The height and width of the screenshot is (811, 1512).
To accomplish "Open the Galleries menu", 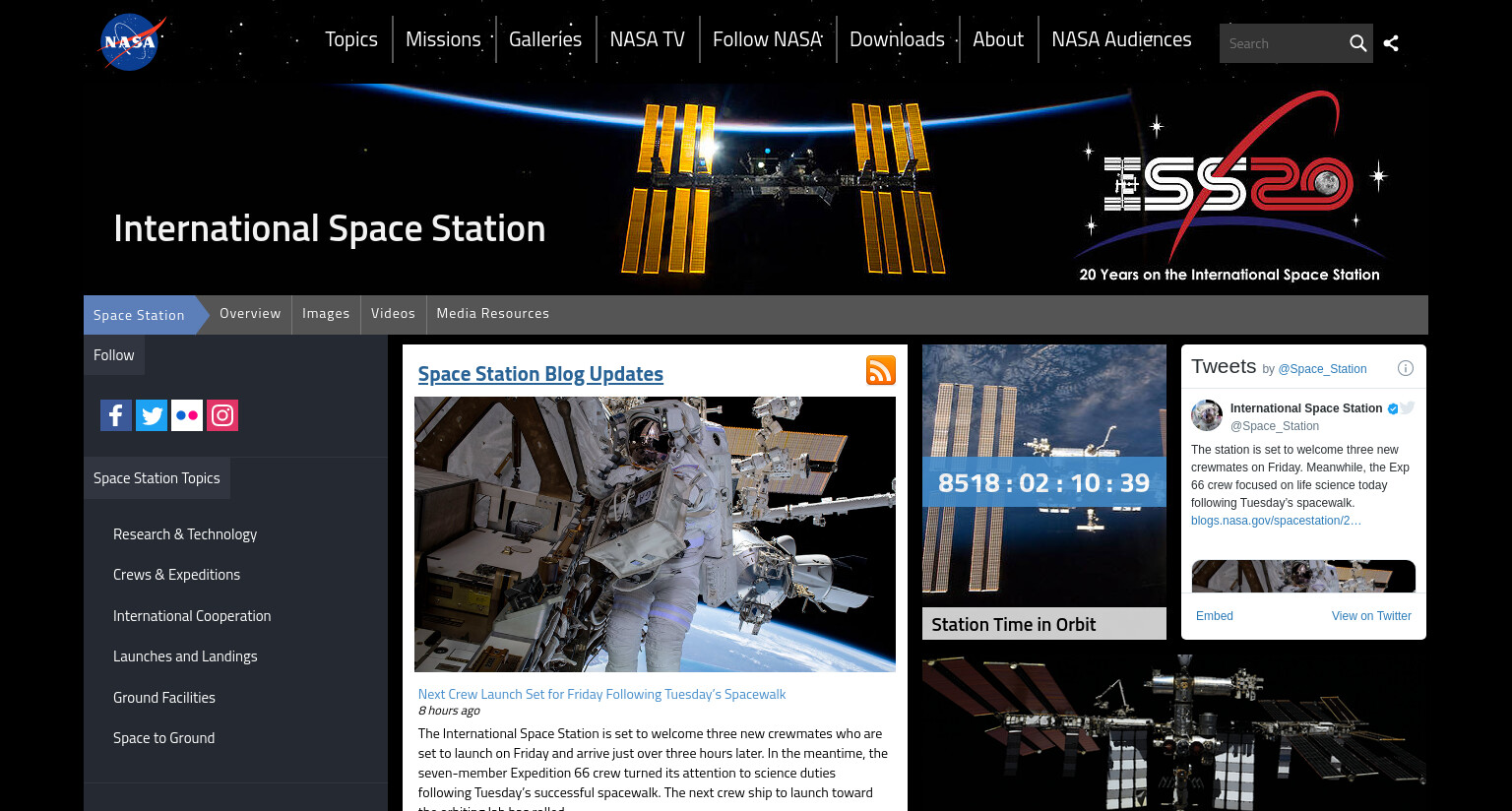I will pyautogui.click(x=545, y=39).
